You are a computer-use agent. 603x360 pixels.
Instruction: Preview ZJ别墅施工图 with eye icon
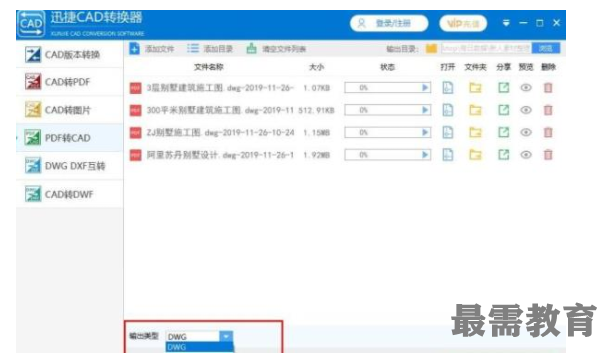coord(526,132)
